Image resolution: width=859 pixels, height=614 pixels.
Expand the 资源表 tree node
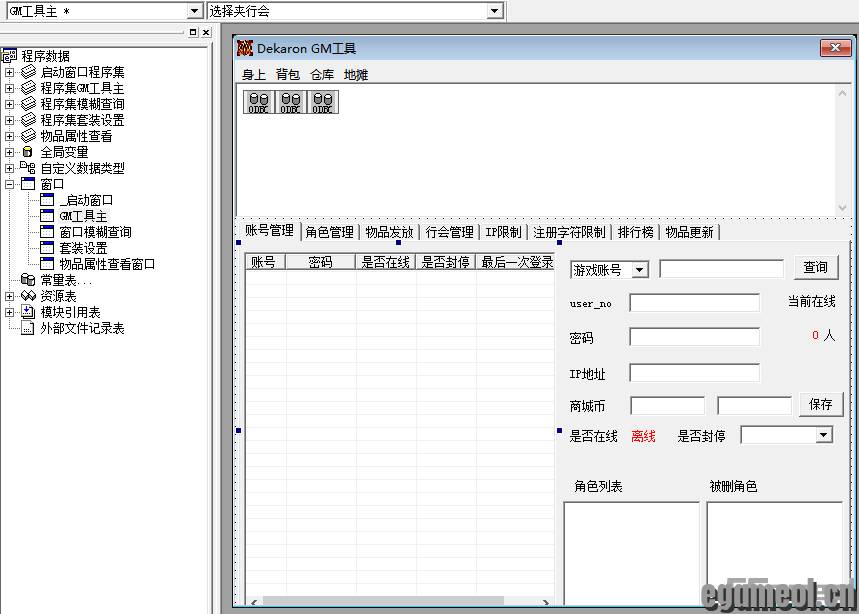(10, 296)
